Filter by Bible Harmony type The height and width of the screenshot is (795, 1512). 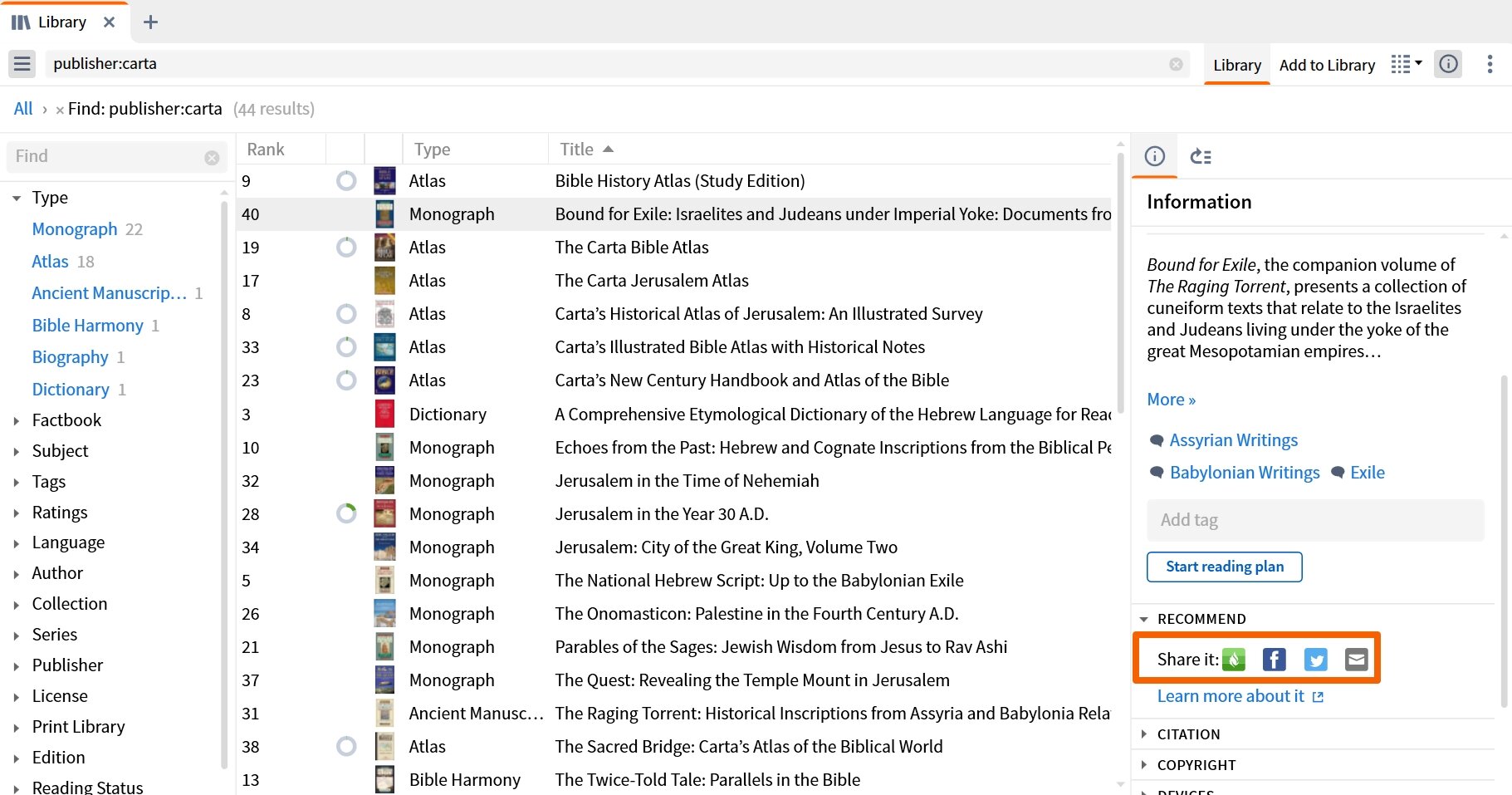[x=87, y=326]
